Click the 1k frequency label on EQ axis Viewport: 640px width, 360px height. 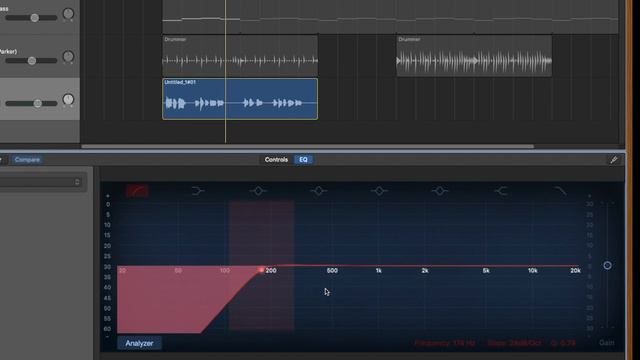click(x=379, y=271)
